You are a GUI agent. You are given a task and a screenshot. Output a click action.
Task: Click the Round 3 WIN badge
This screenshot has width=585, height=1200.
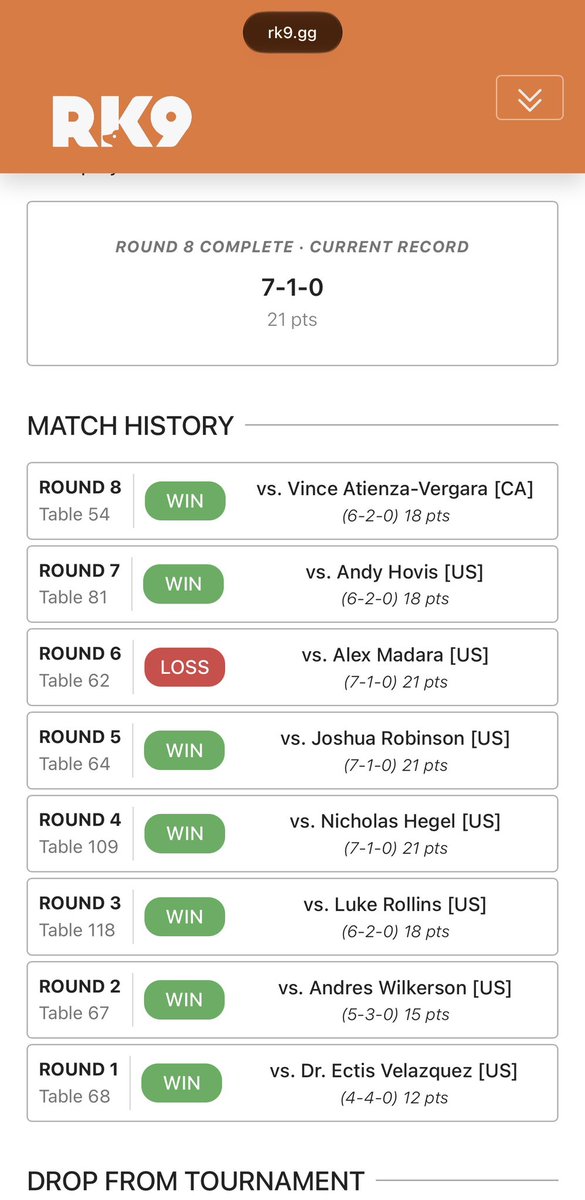point(184,916)
